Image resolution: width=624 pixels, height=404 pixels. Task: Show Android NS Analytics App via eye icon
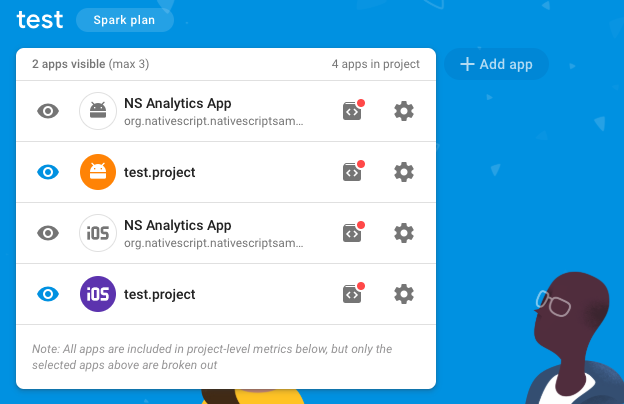tap(49, 111)
